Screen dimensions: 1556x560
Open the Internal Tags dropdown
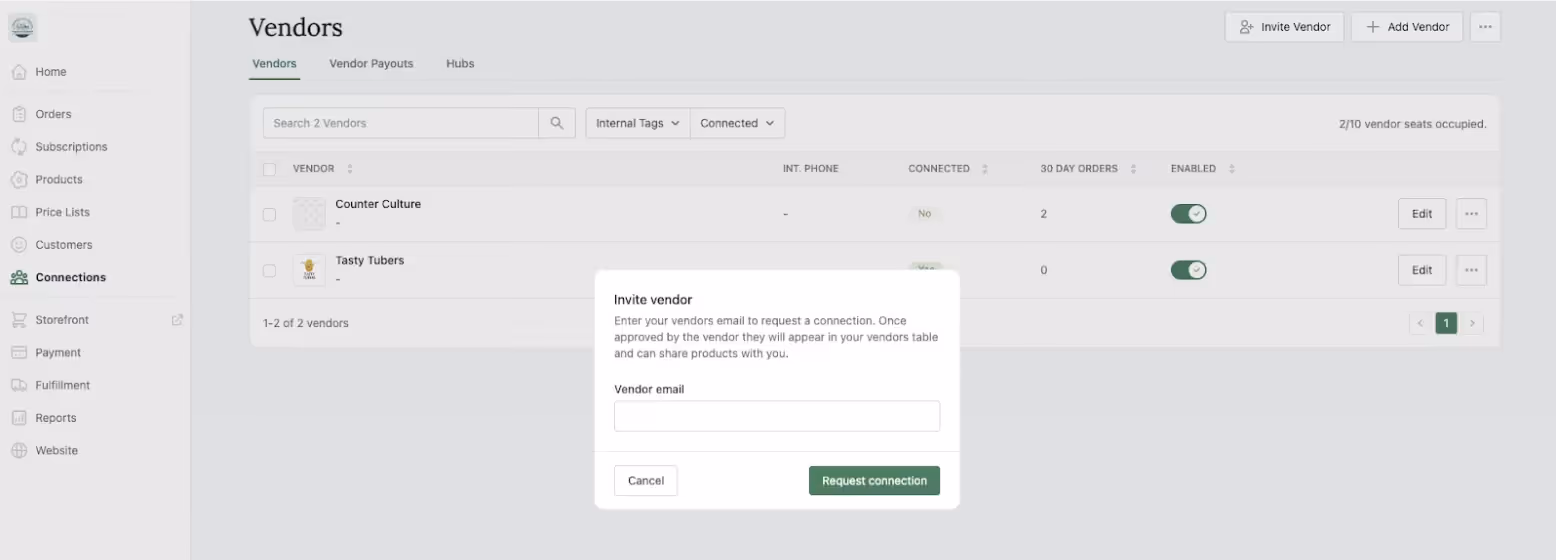pos(638,123)
